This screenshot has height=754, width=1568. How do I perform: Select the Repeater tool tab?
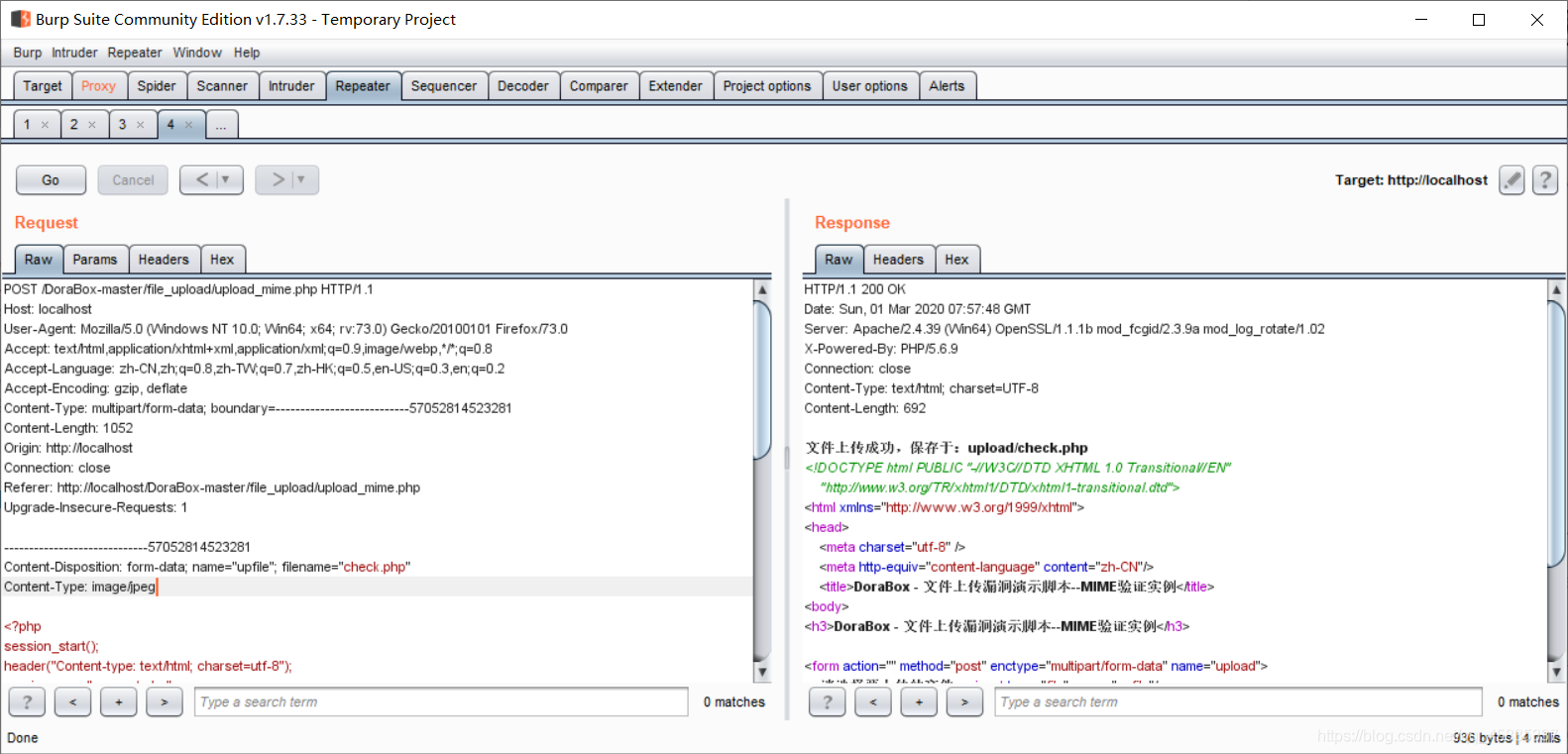(x=363, y=86)
